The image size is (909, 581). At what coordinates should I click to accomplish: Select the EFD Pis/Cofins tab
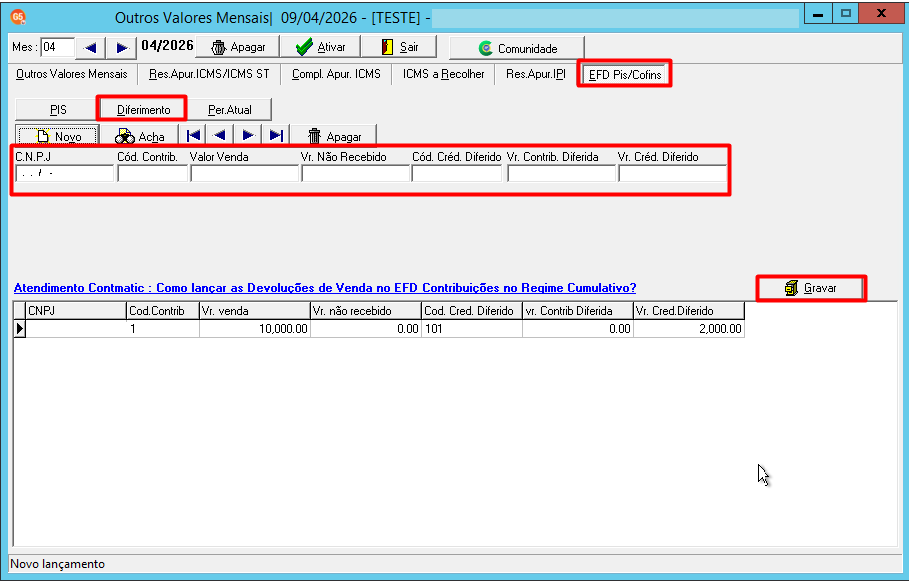click(624, 74)
